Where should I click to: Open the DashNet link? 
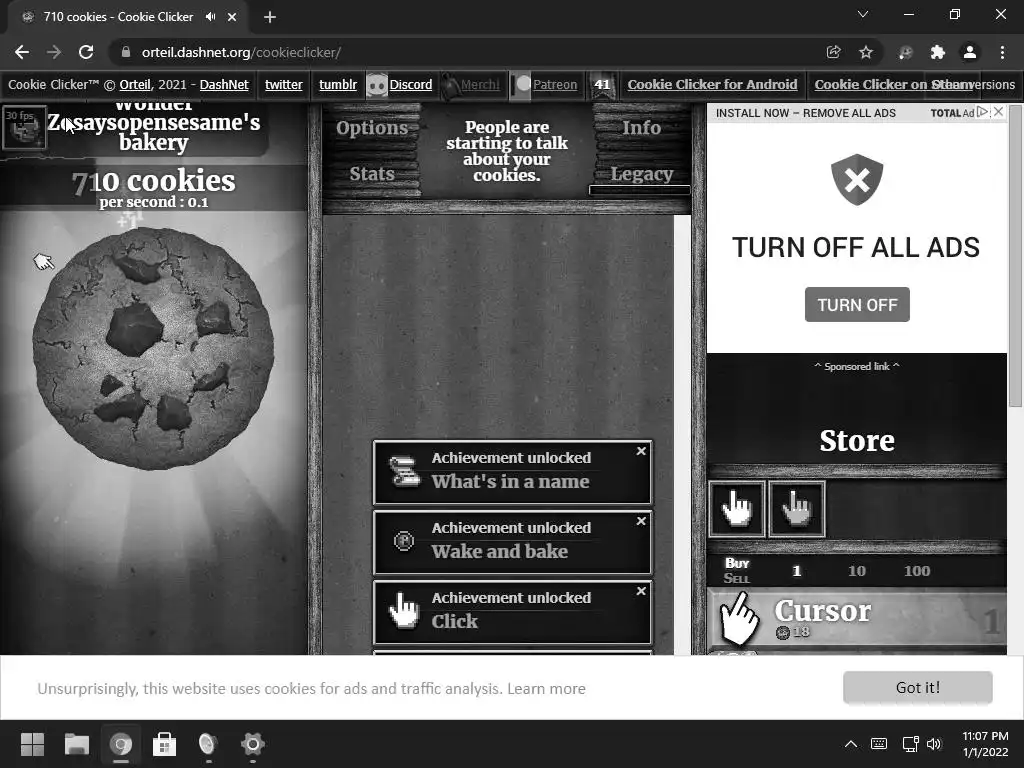(x=224, y=84)
